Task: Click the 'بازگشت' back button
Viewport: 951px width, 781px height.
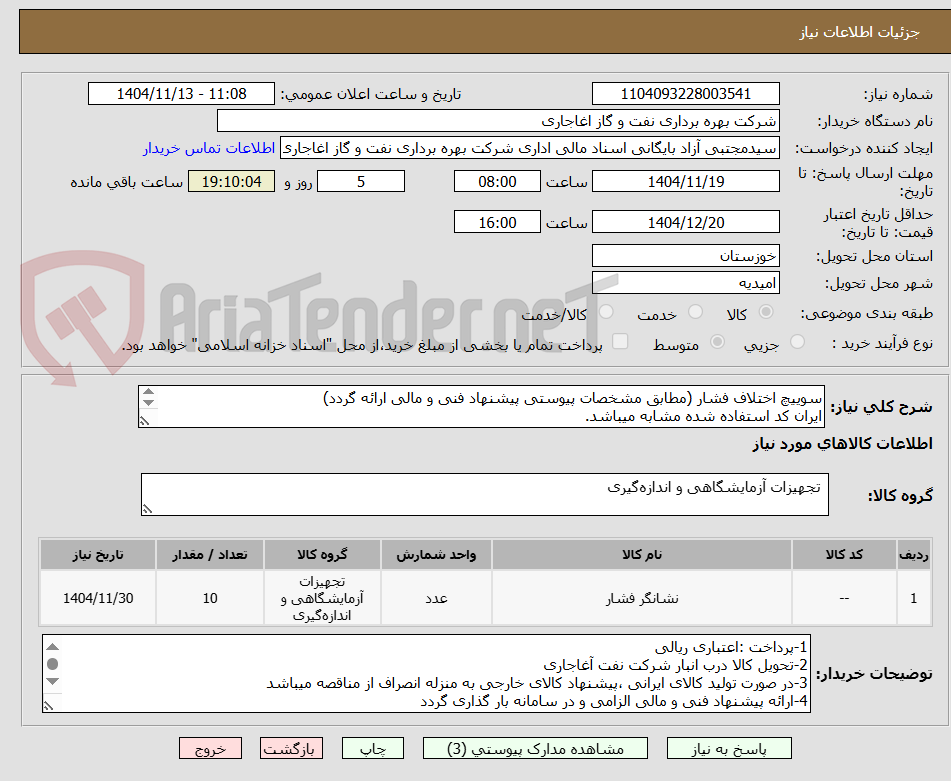Action: (x=291, y=748)
